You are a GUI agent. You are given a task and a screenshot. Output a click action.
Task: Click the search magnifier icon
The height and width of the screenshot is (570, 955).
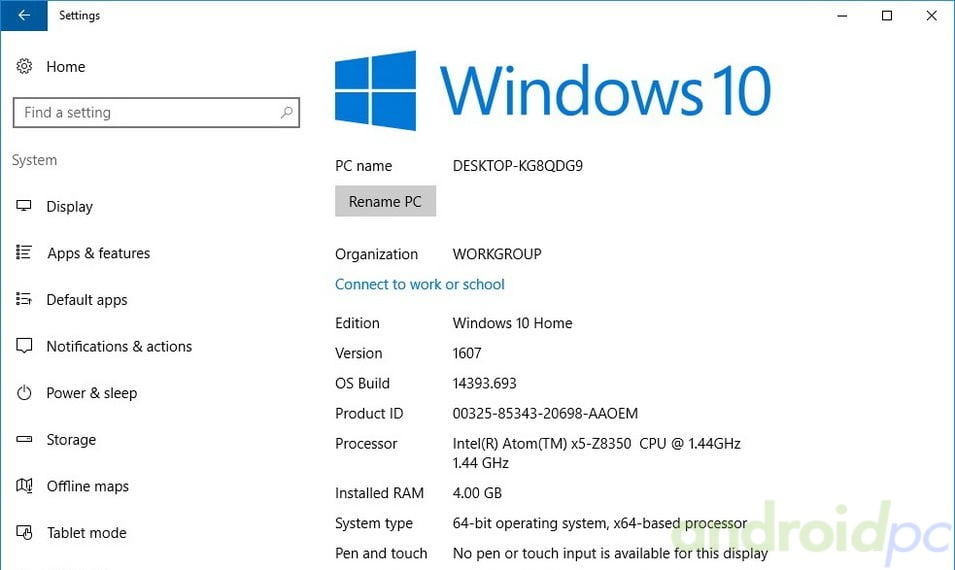(286, 112)
